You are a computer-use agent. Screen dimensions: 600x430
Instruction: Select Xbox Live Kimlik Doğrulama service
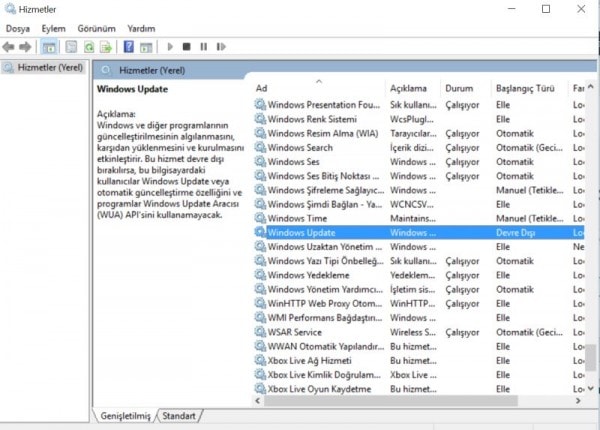click(x=419, y=375)
